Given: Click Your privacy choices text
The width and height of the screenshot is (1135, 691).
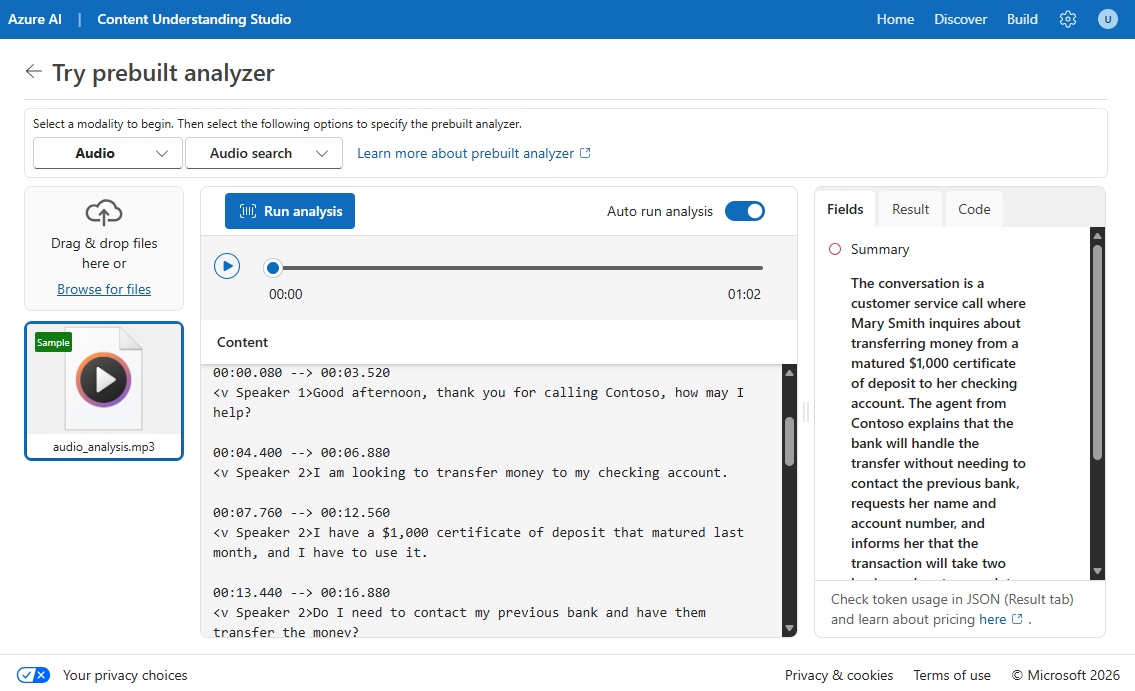Looking at the screenshot, I should [125, 675].
